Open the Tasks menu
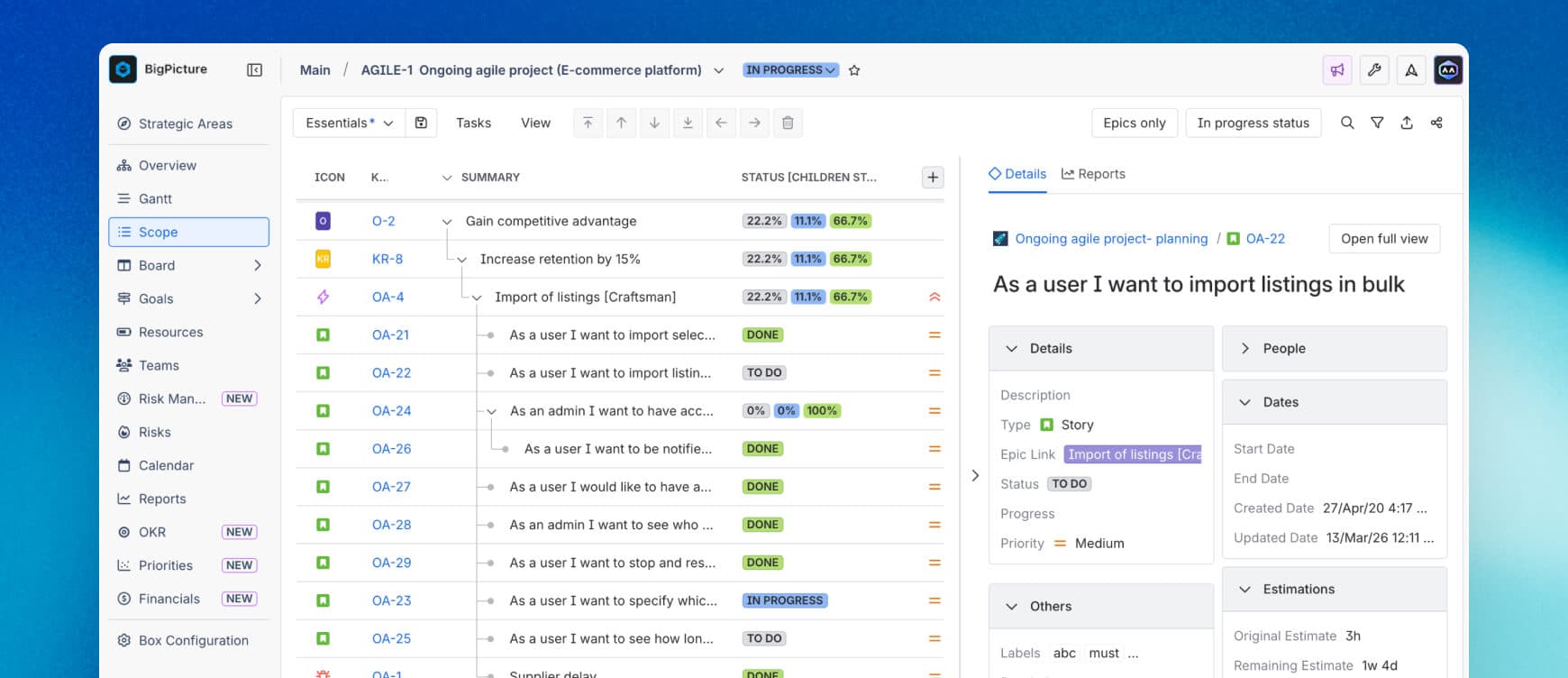 coord(473,123)
